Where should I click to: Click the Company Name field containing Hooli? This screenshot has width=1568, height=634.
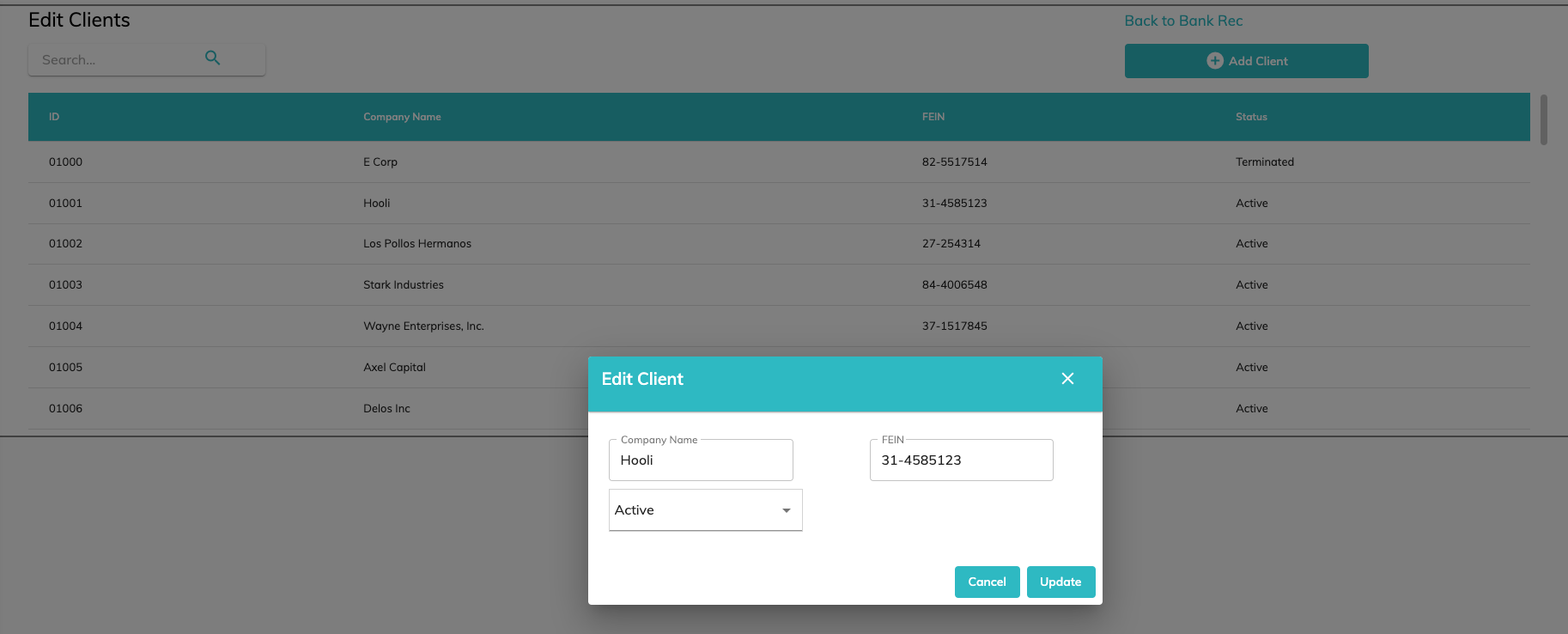click(701, 460)
